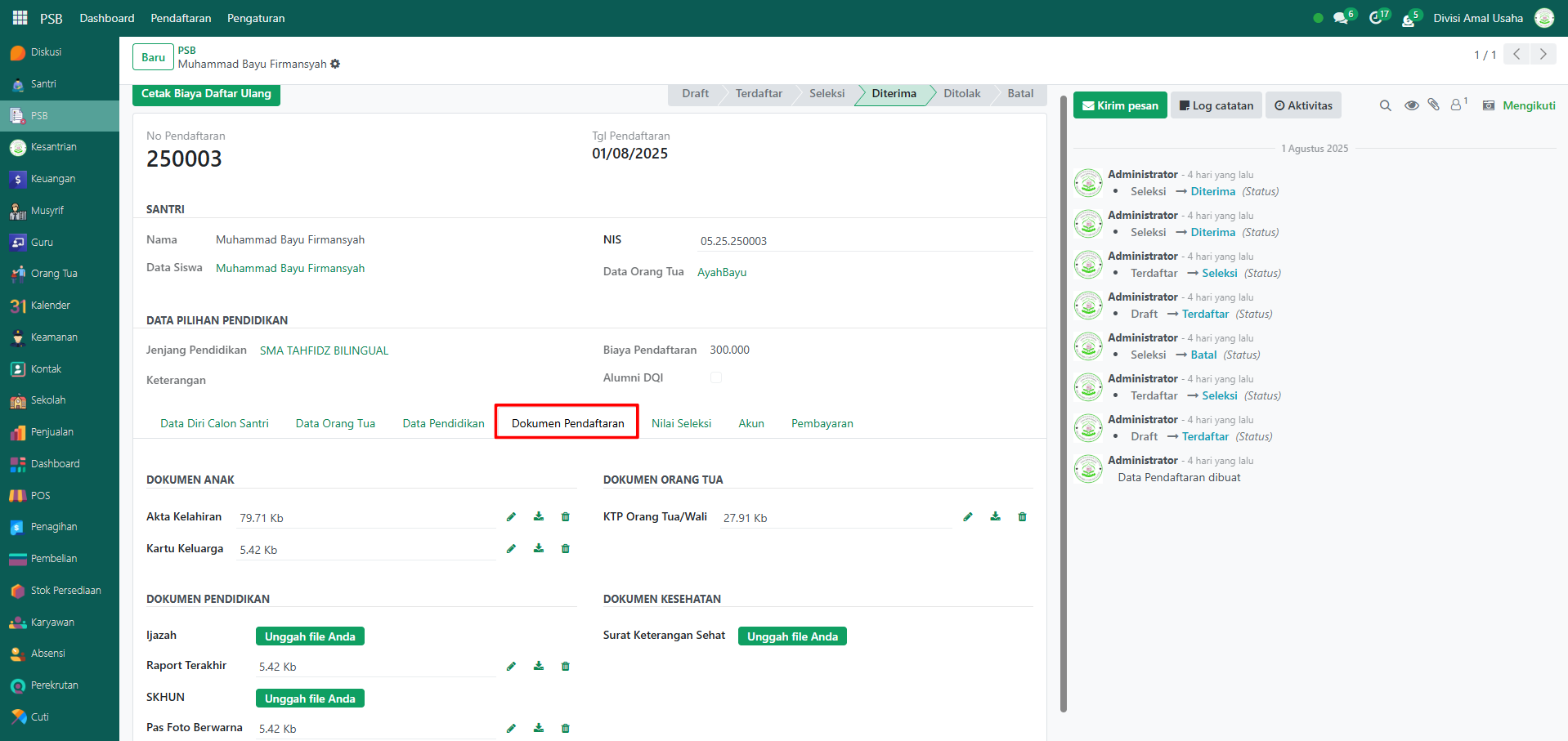This screenshot has width=1568, height=741.
Task: Open the attachments paperclip icon
Action: tap(1433, 105)
